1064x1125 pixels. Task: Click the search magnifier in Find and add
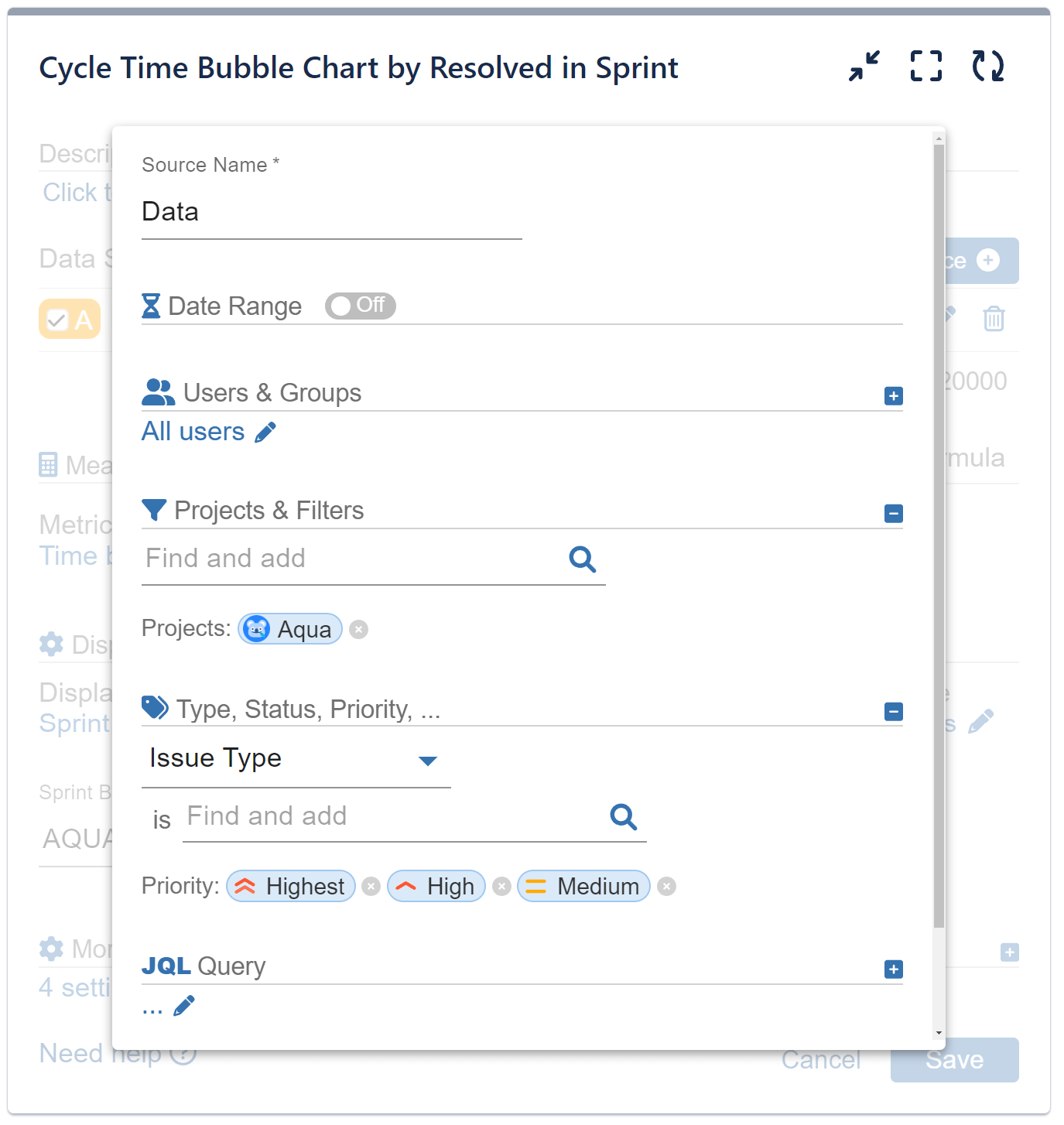point(583,559)
